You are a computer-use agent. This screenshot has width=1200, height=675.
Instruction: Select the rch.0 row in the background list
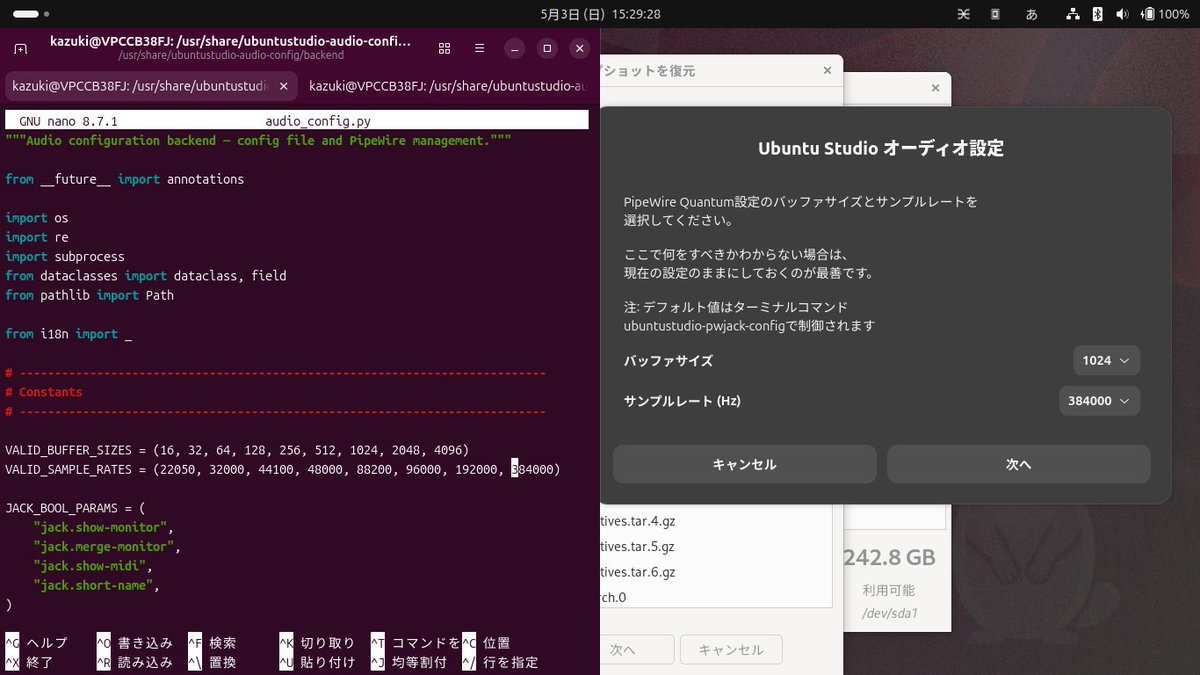[x=715, y=597]
